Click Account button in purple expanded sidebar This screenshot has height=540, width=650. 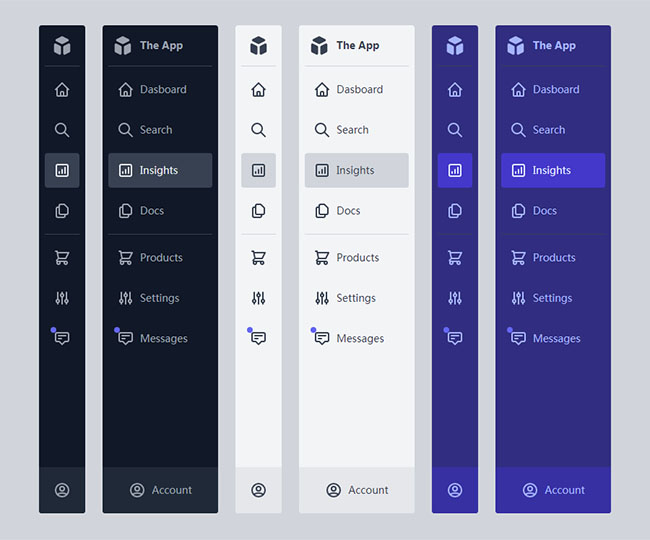click(x=553, y=490)
